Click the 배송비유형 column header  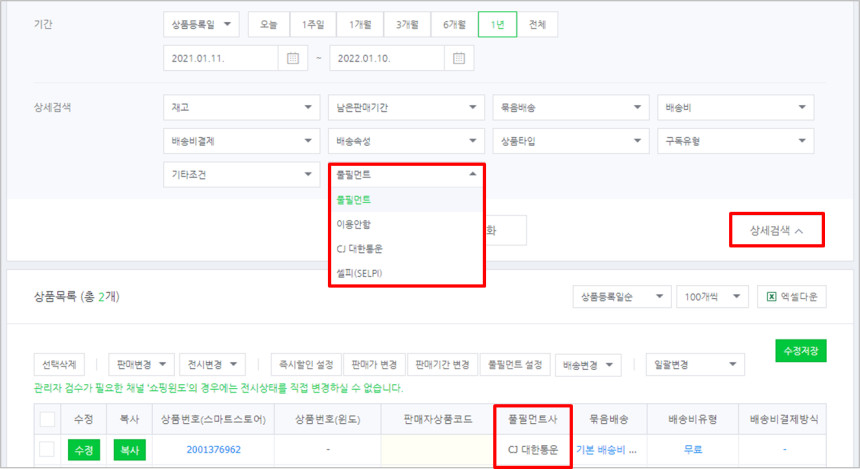point(693,420)
